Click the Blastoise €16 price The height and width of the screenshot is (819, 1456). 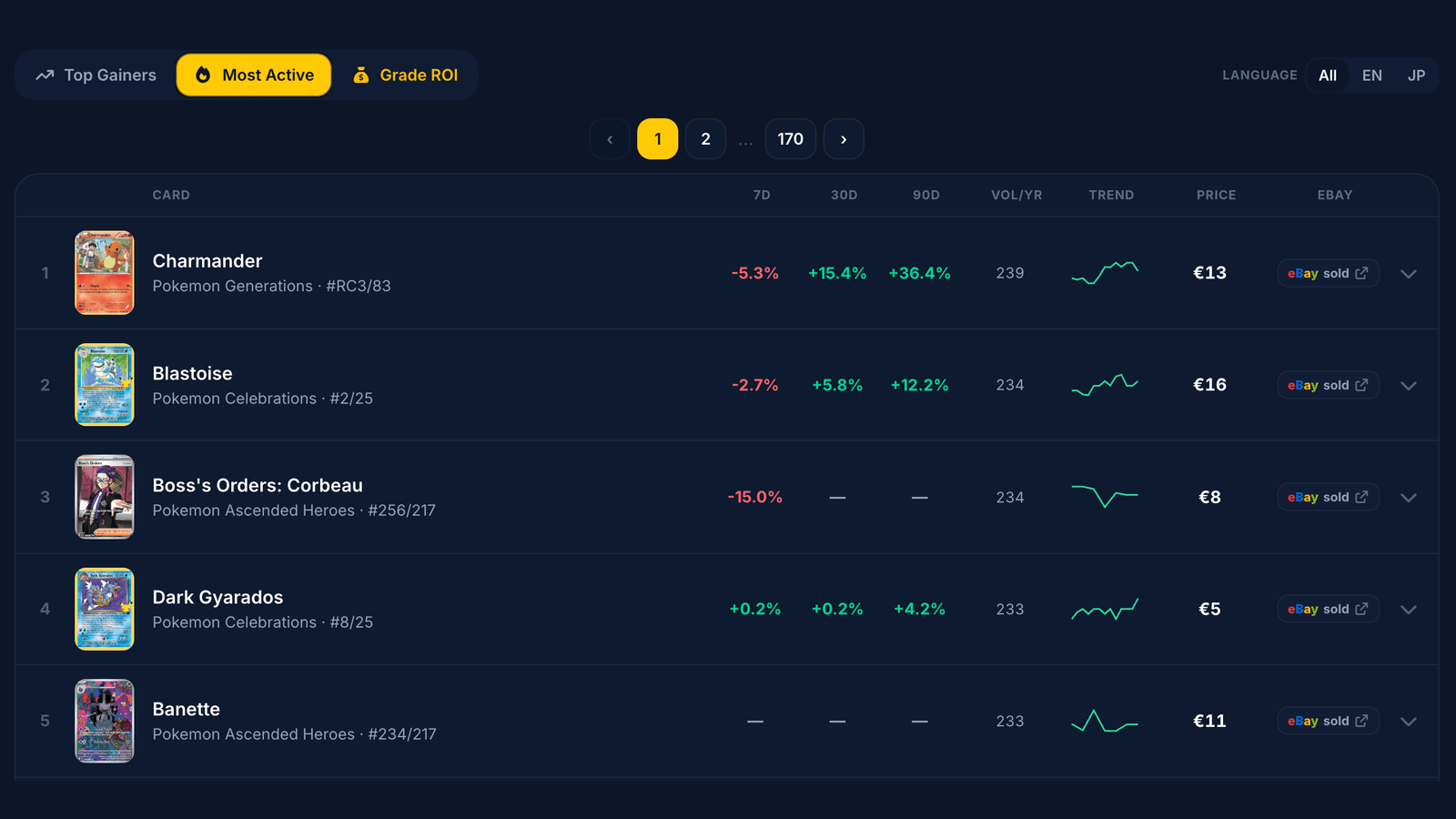pyautogui.click(x=1209, y=385)
